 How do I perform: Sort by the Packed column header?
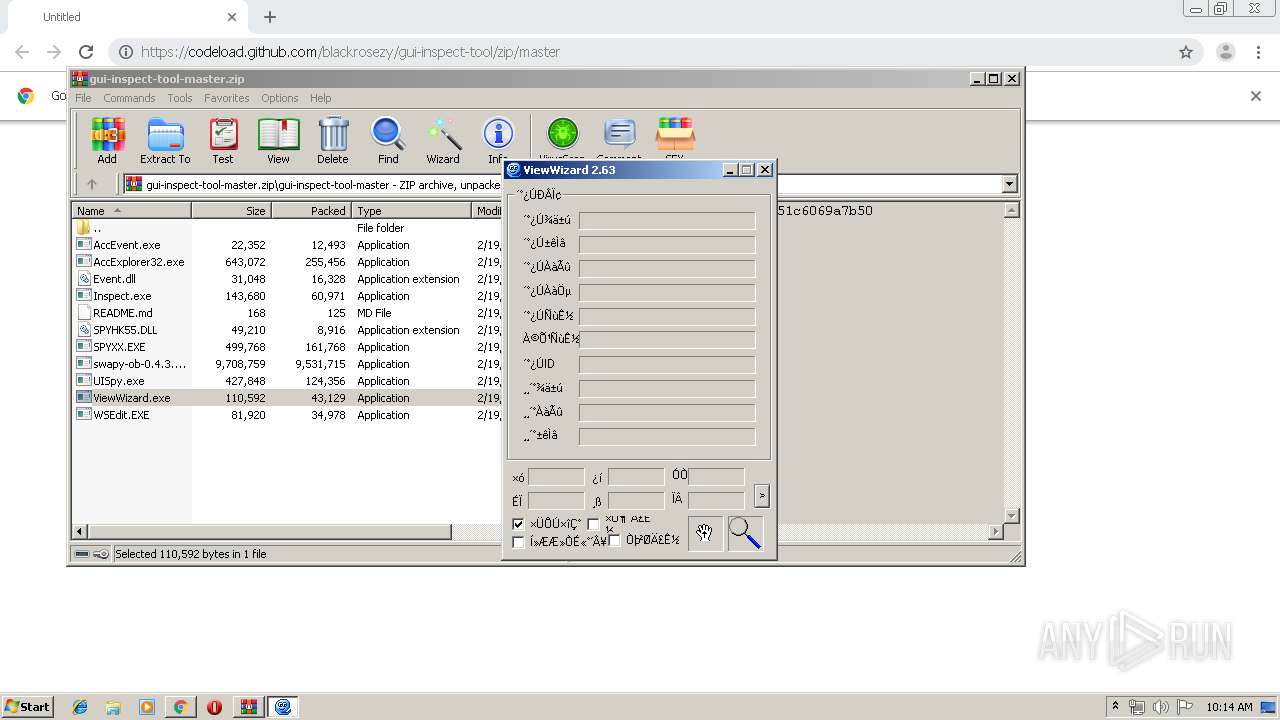click(311, 211)
